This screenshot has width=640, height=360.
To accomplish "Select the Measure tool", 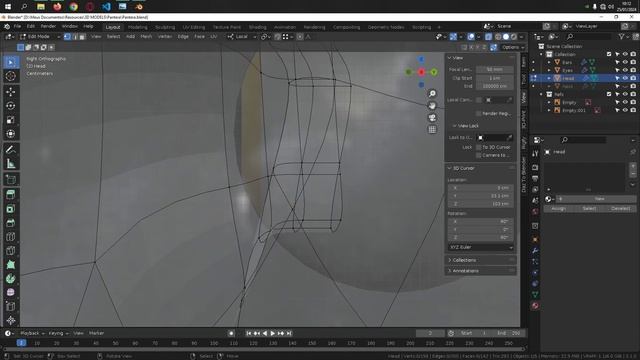I will coord(11,164).
